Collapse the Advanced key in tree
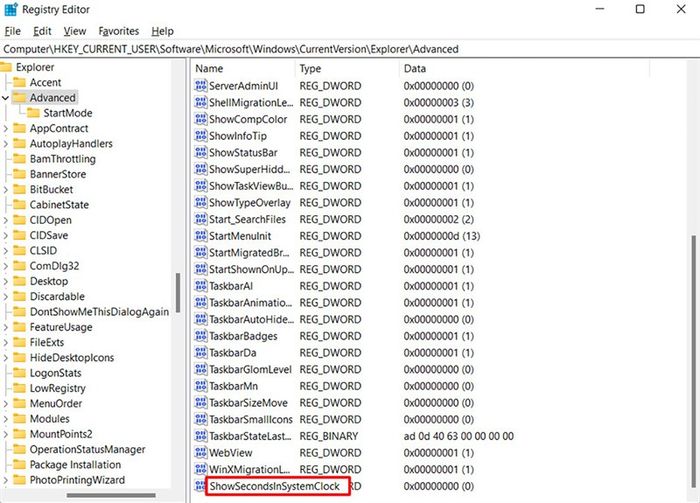The width and height of the screenshot is (700, 503). coord(5,98)
